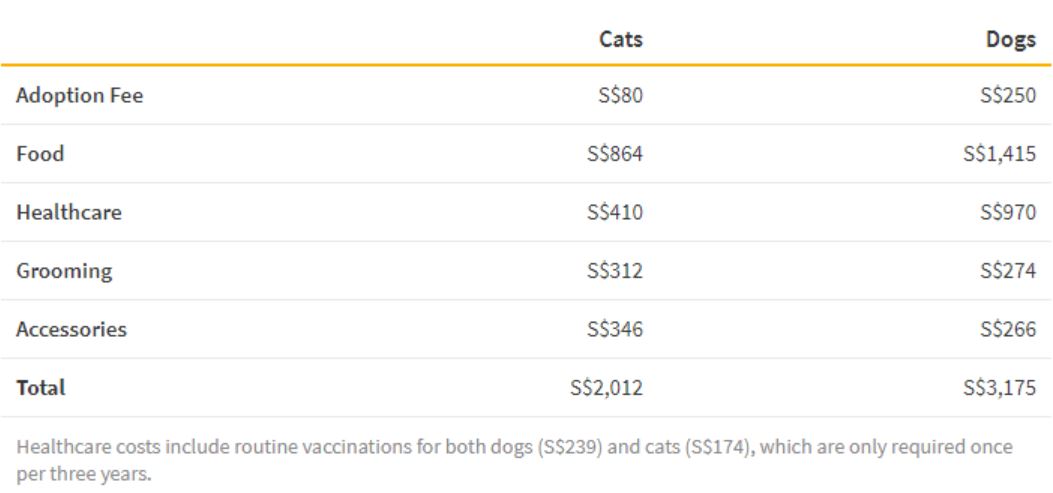Click the dogs accessories cost S$266
The width and height of the screenshot is (1053, 493).
[x=1007, y=329]
